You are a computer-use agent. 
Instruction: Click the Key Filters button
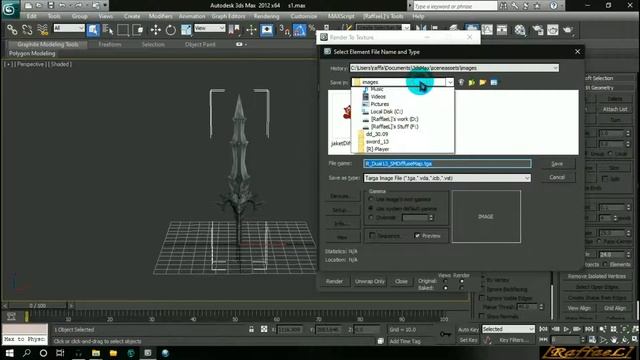[x=513, y=340]
